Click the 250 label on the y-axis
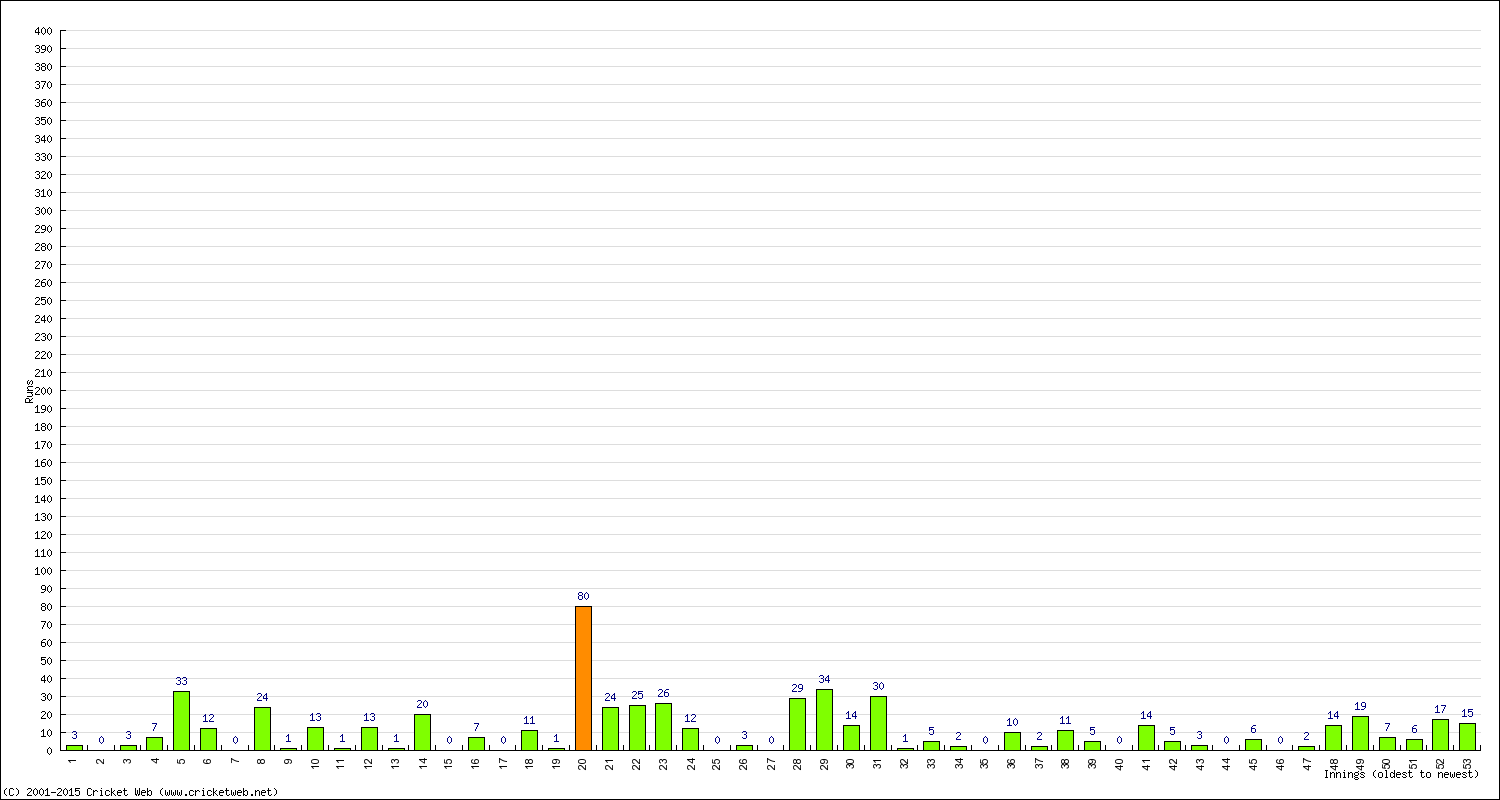The width and height of the screenshot is (1500, 800). point(43,301)
